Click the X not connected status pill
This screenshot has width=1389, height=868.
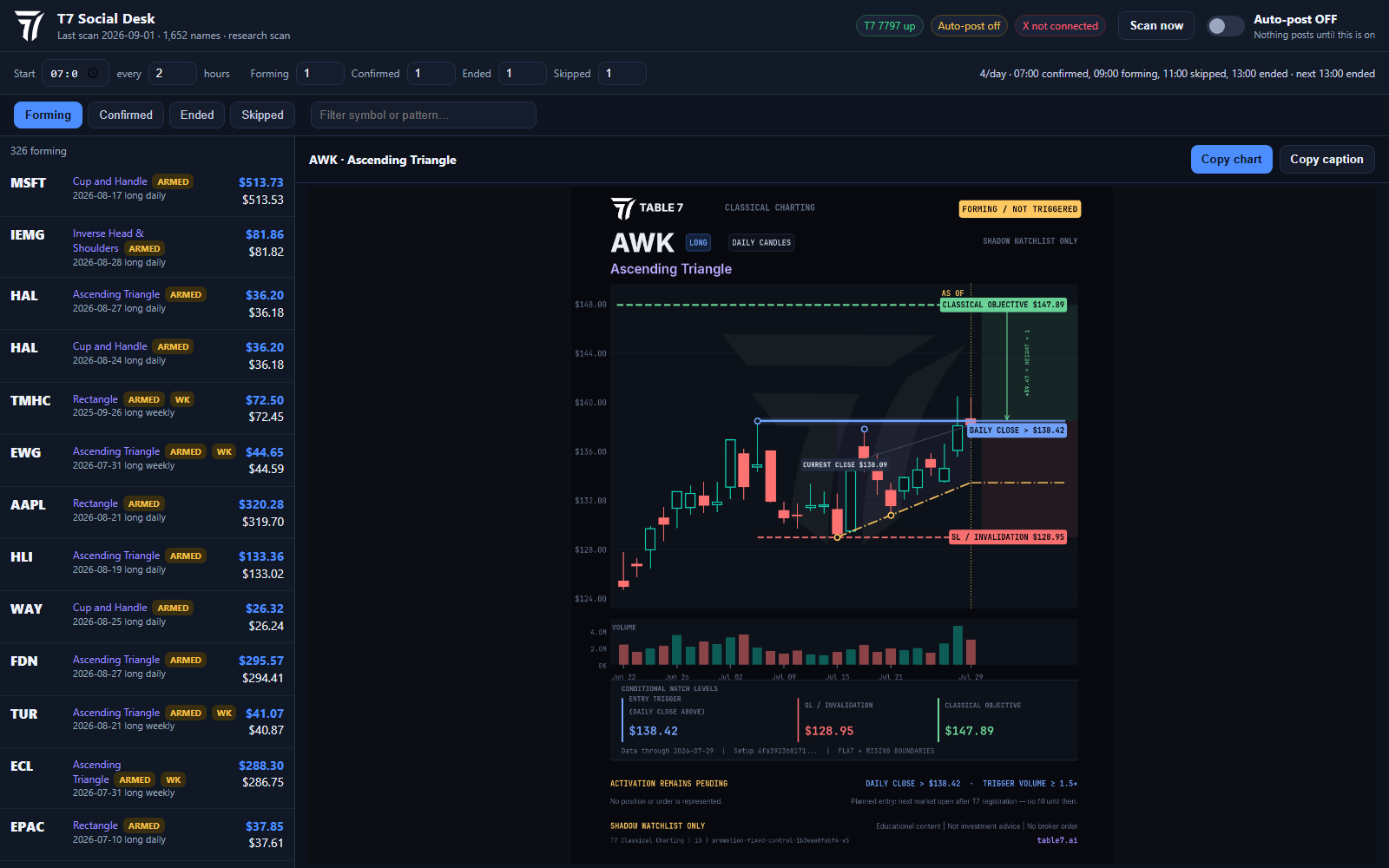(1060, 26)
